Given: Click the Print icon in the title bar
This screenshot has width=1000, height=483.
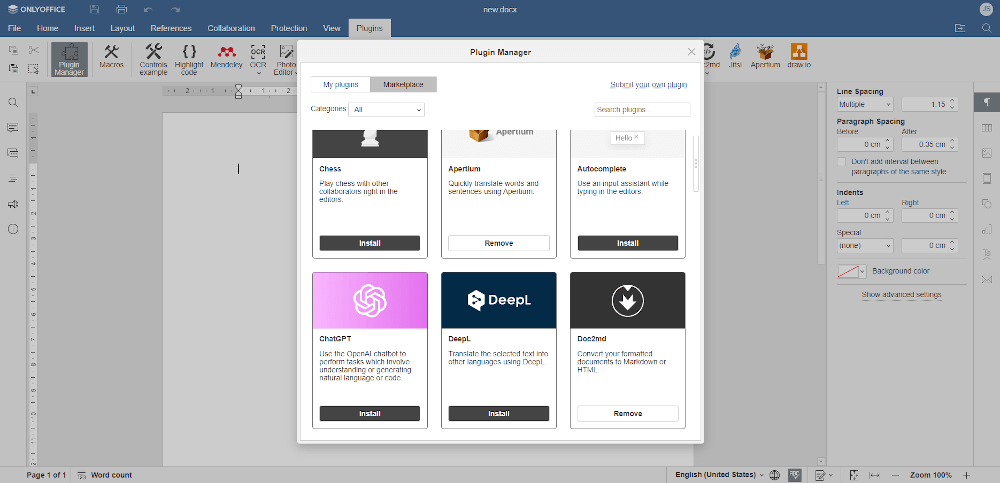Looking at the screenshot, I should (121, 10).
